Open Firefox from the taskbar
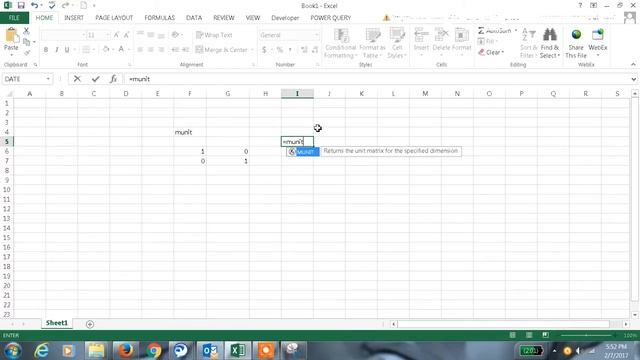The width and height of the screenshot is (640, 360). tap(126, 350)
